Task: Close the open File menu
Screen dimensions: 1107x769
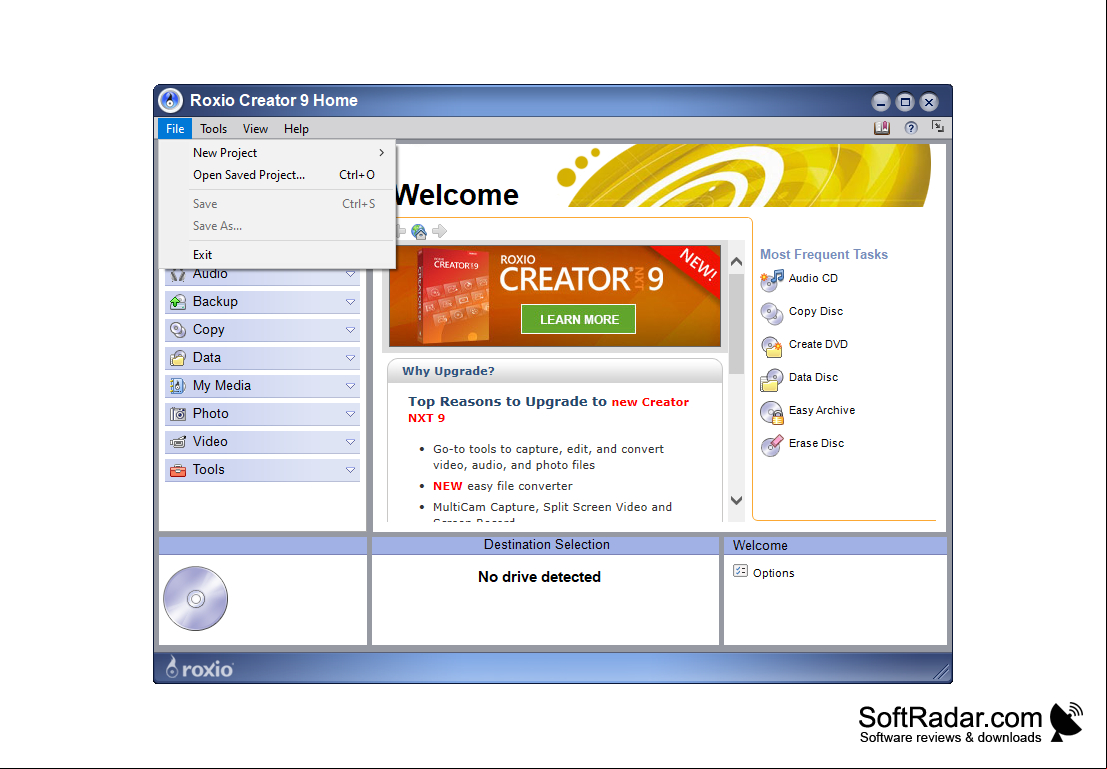Action: 175,129
